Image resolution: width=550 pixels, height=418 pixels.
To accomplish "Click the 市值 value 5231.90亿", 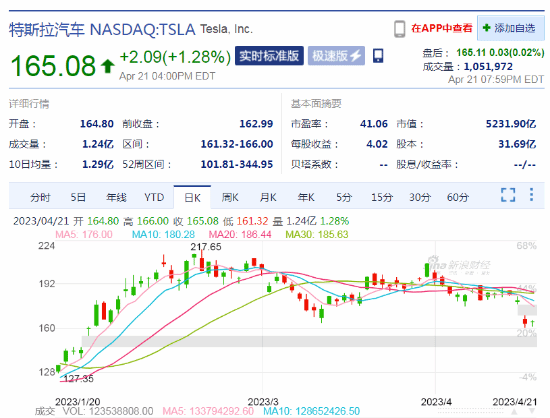I will [x=511, y=124].
